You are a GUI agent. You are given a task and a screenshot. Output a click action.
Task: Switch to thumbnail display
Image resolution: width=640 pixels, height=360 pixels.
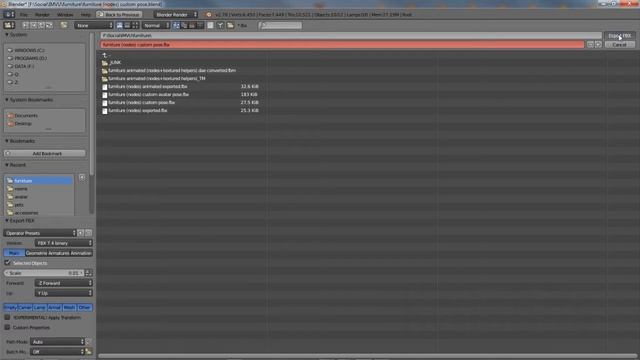click(x=135, y=25)
